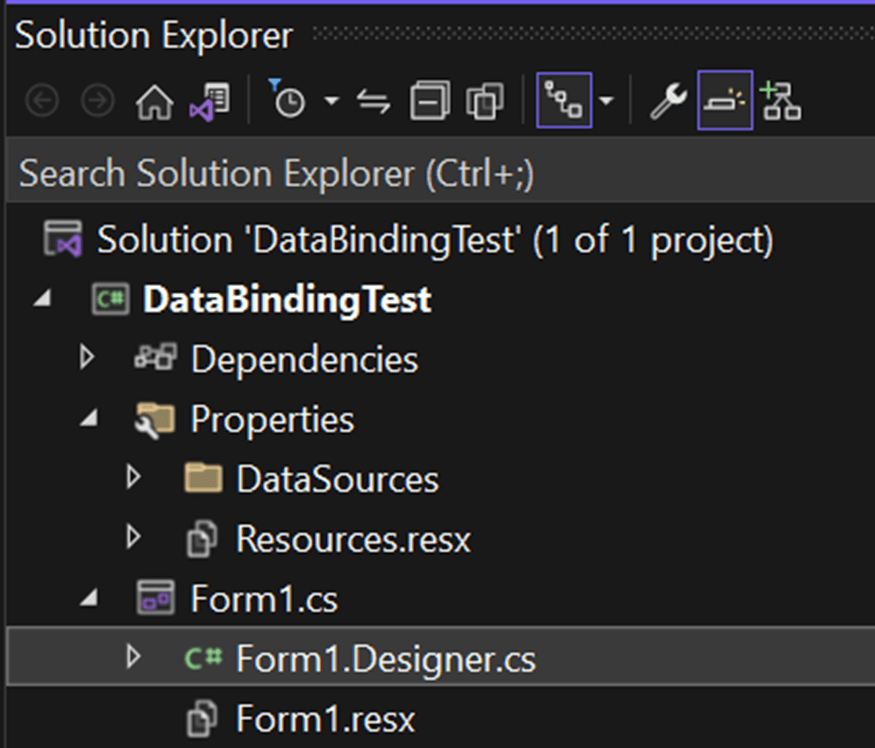Toggle the Show All Files button
The height and width of the screenshot is (748, 875).
(484, 100)
